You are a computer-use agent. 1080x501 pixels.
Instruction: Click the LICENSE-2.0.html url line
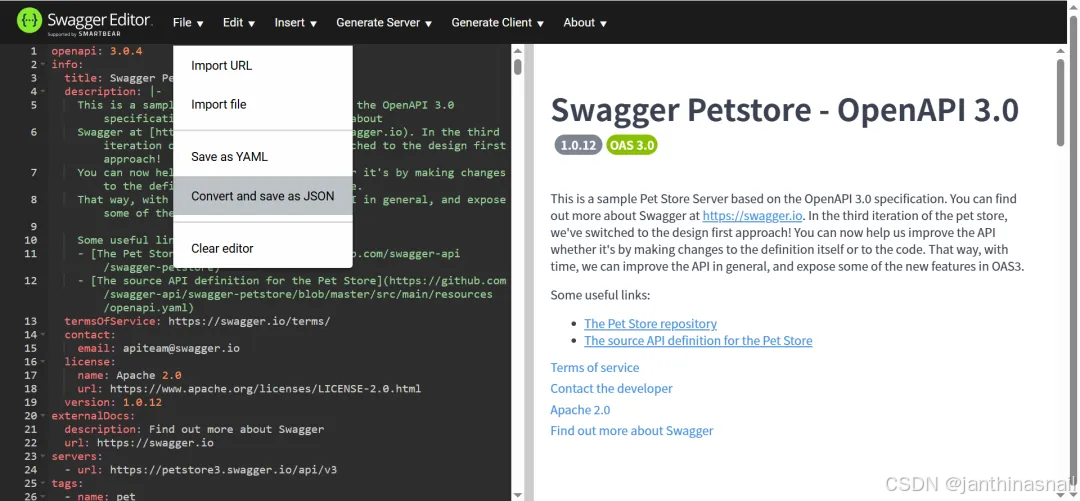coord(249,389)
